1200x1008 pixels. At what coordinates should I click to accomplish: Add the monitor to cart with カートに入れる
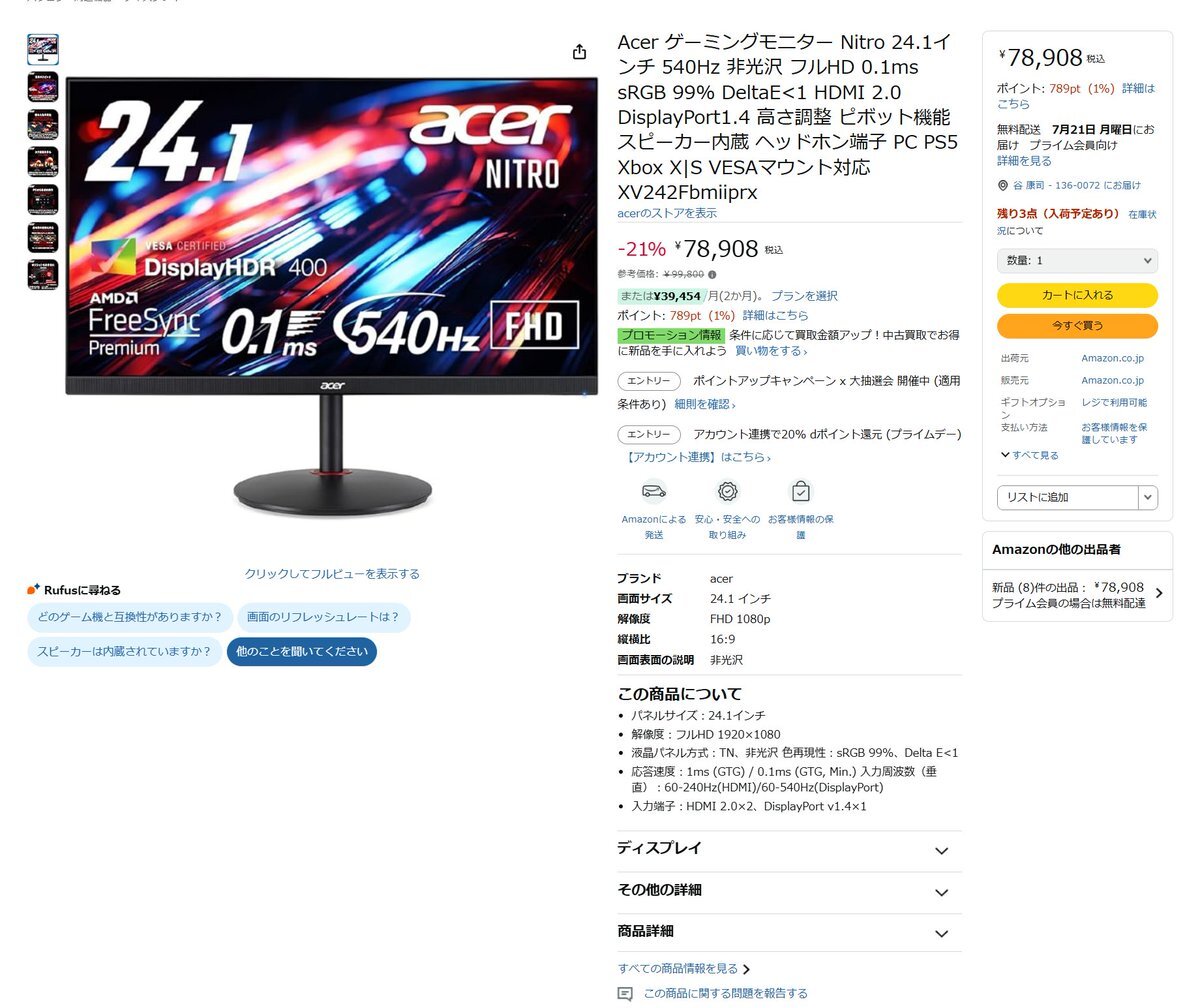point(1077,295)
